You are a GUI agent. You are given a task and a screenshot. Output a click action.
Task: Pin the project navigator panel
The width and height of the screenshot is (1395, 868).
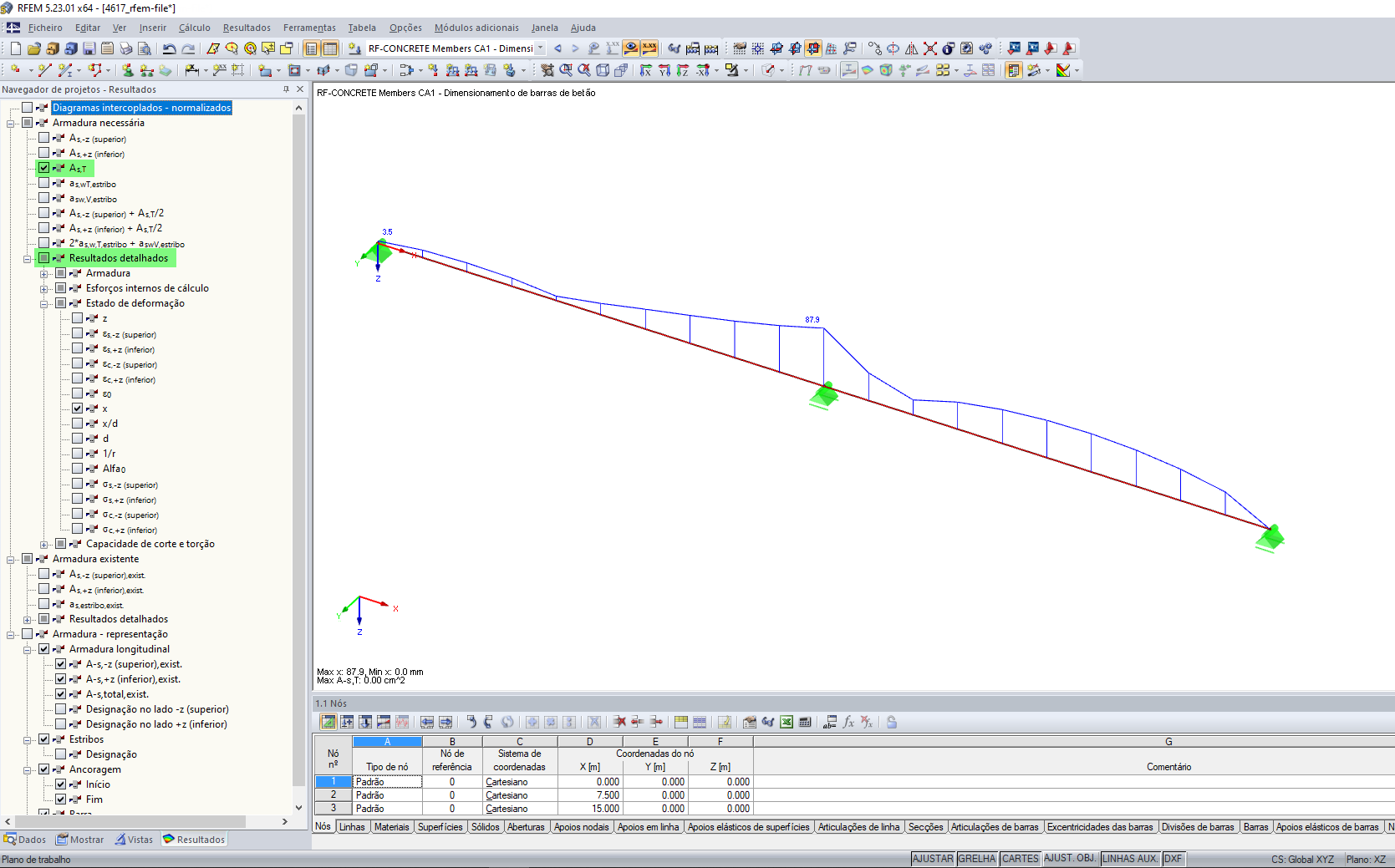tap(286, 89)
